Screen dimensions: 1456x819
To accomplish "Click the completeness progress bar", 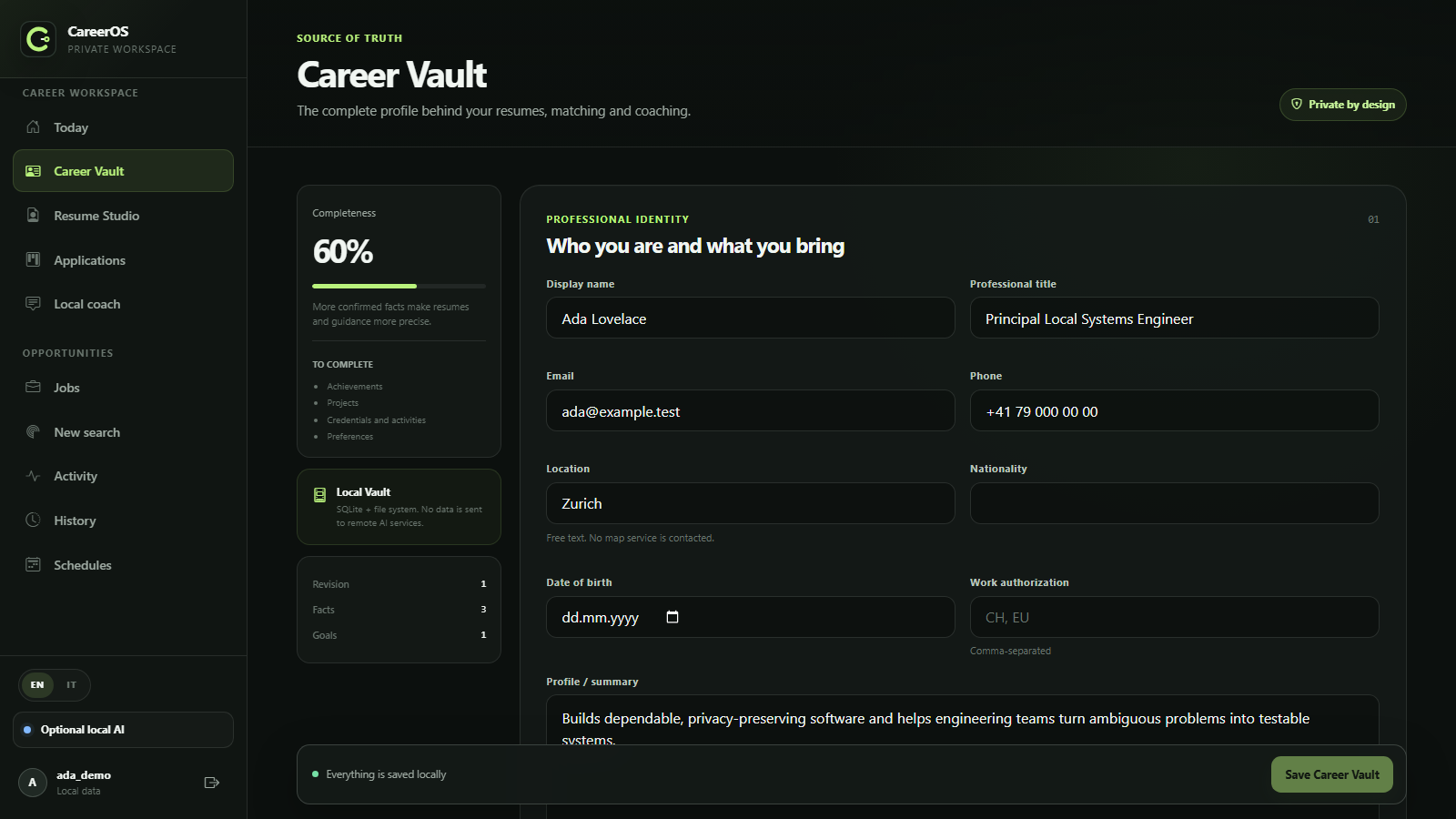I will coord(399,286).
